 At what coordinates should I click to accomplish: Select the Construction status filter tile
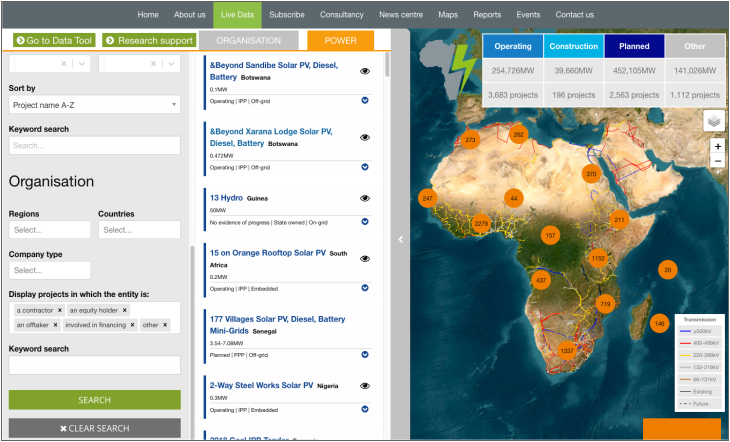[574, 46]
